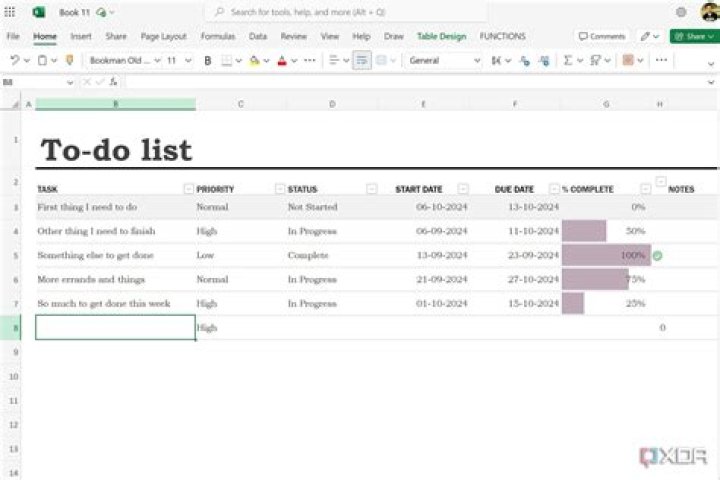Select cell 'First thing I need to do'
The image size is (720, 480).
click(115, 207)
